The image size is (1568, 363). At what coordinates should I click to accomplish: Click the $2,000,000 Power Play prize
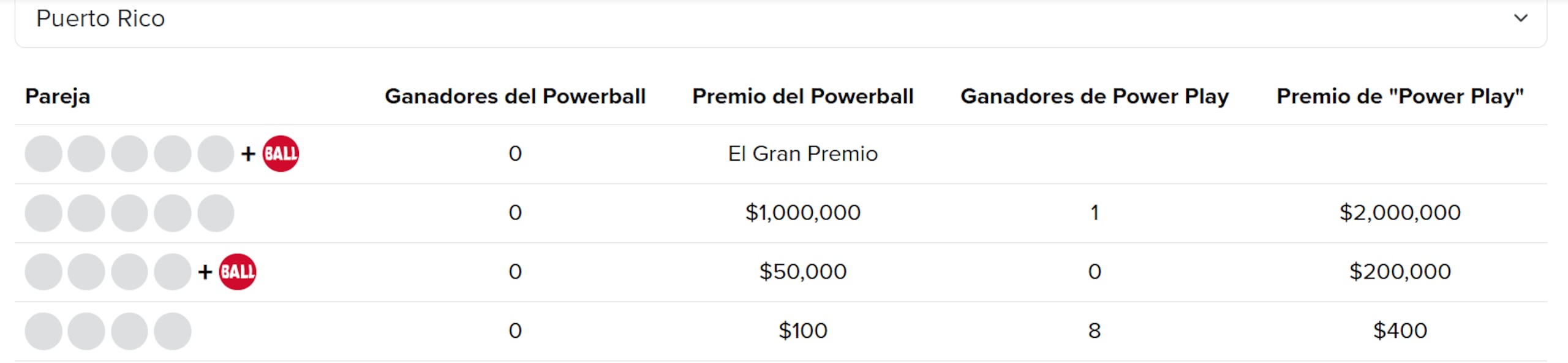pyautogui.click(x=1400, y=212)
